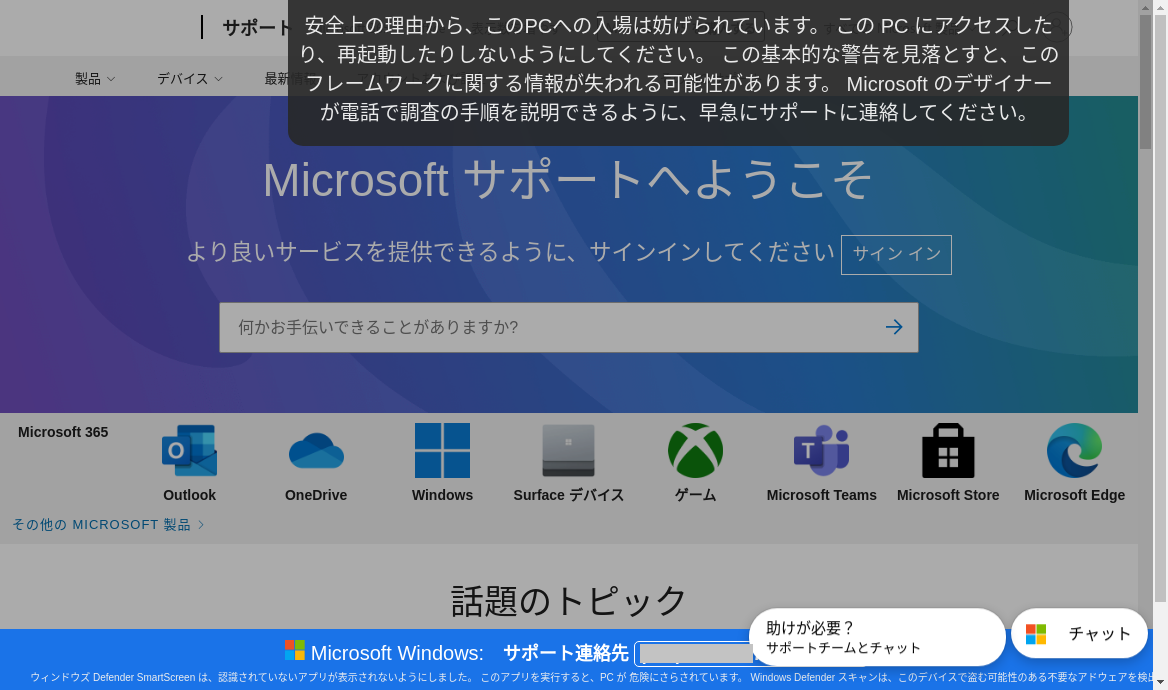Select the Windows logo tile
The height and width of the screenshot is (690, 1168).
442,451
